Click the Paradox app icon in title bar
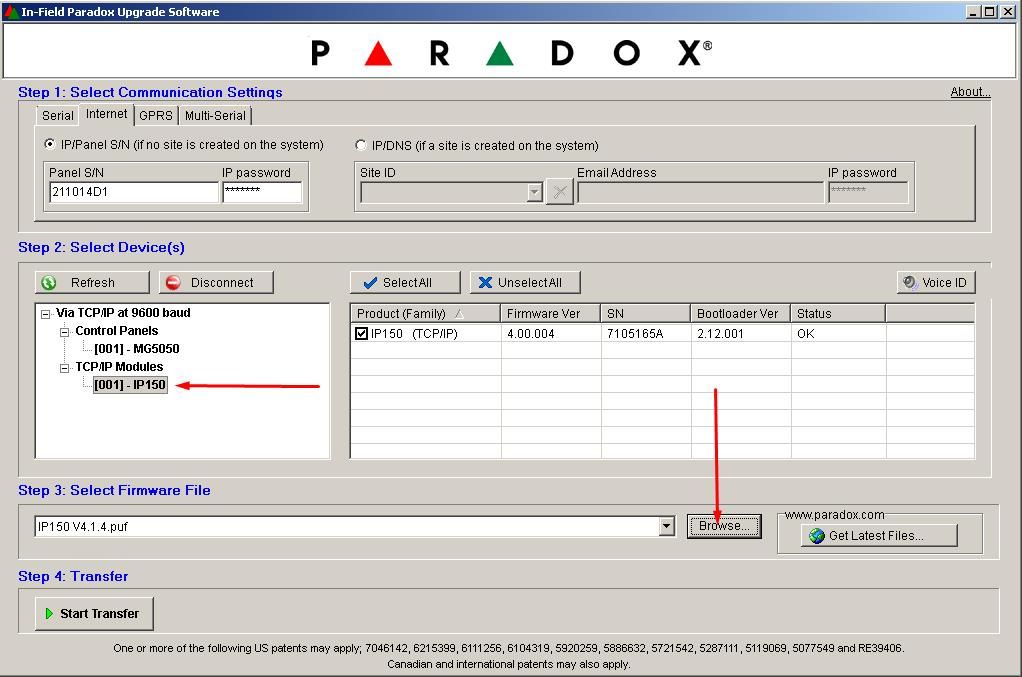Image resolution: width=1022 pixels, height=677 pixels. click(x=11, y=11)
